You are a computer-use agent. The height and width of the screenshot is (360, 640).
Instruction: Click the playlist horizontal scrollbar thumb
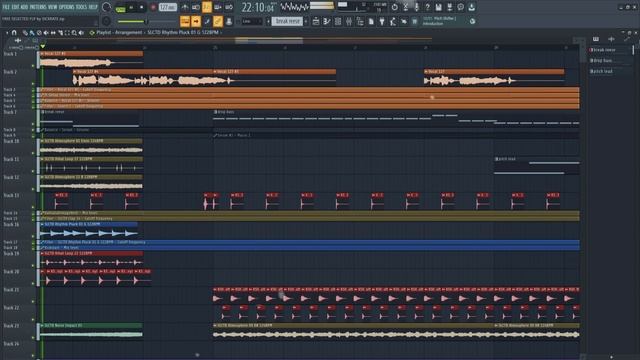pyautogui.click(x=269, y=40)
